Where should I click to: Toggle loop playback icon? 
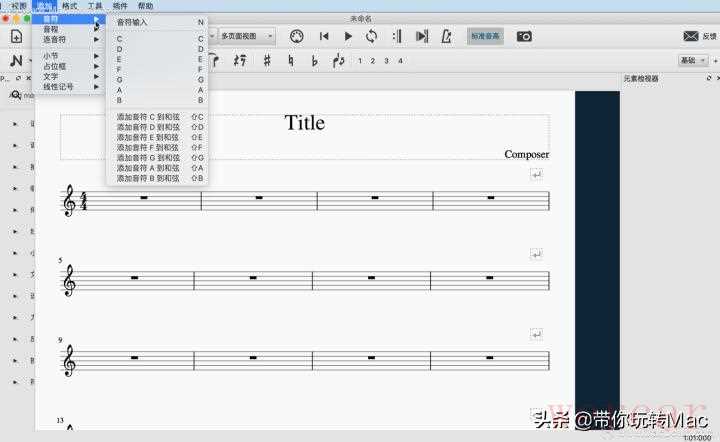[372, 36]
